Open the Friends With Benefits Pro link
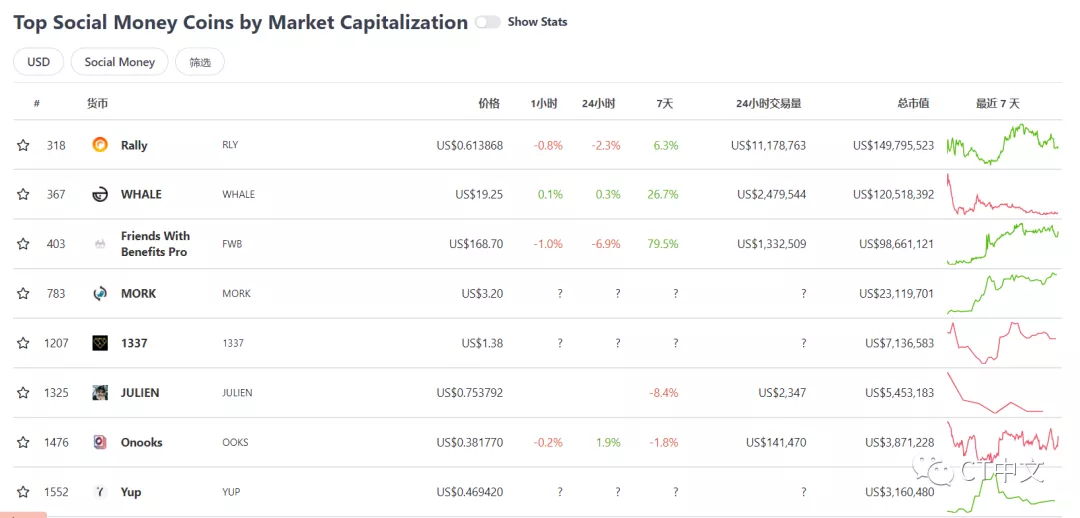The height and width of the screenshot is (518, 1080). [x=155, y=244]
